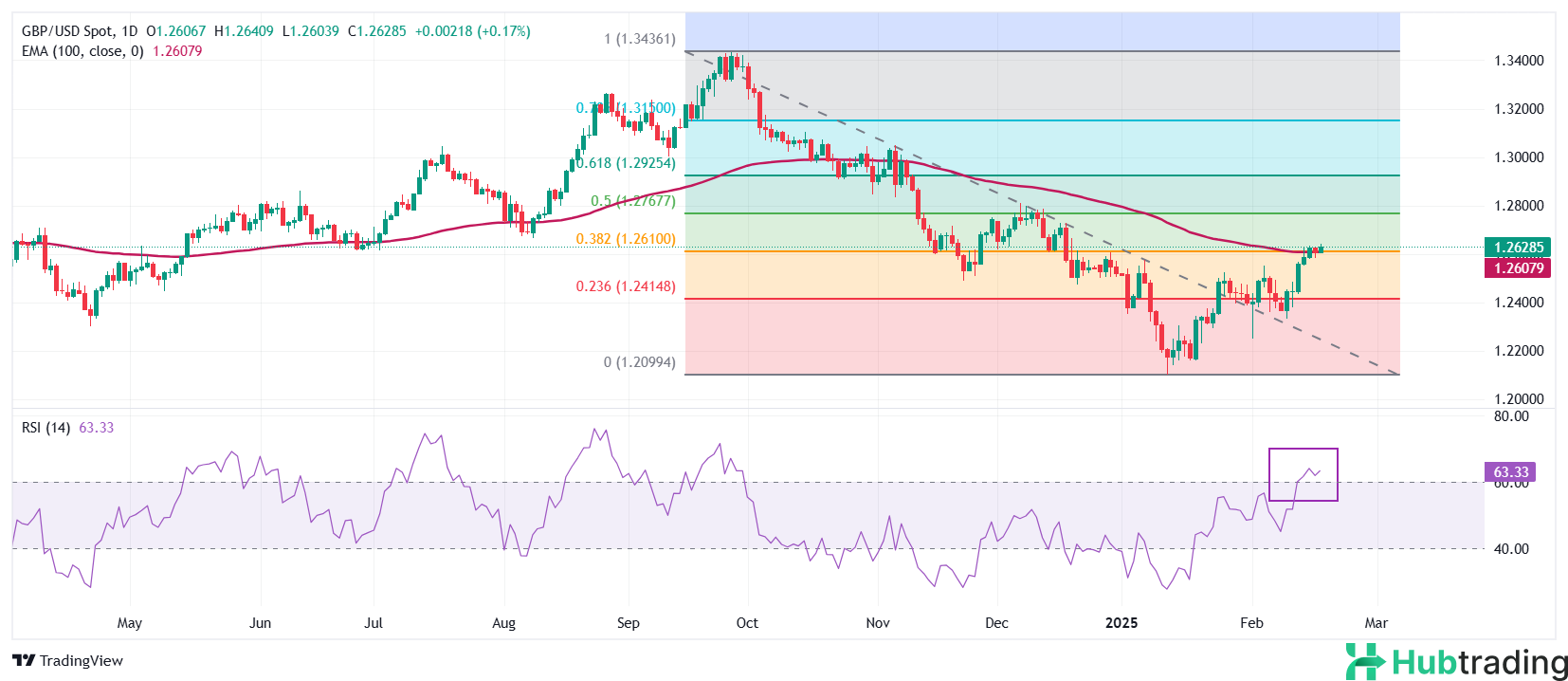Select the RSI (14) indicator legend
1568x681 pixels.
point(46,428)
